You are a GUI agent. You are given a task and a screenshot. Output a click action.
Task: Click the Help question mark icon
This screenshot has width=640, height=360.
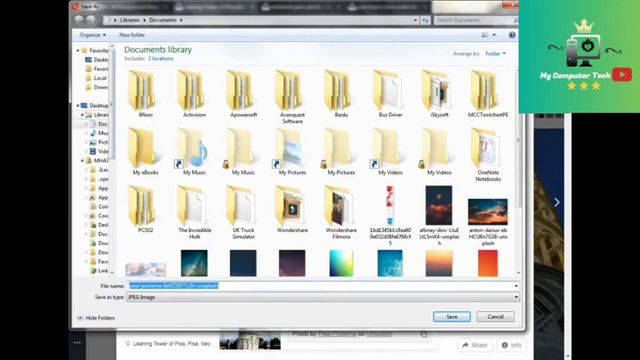point(512,35)
